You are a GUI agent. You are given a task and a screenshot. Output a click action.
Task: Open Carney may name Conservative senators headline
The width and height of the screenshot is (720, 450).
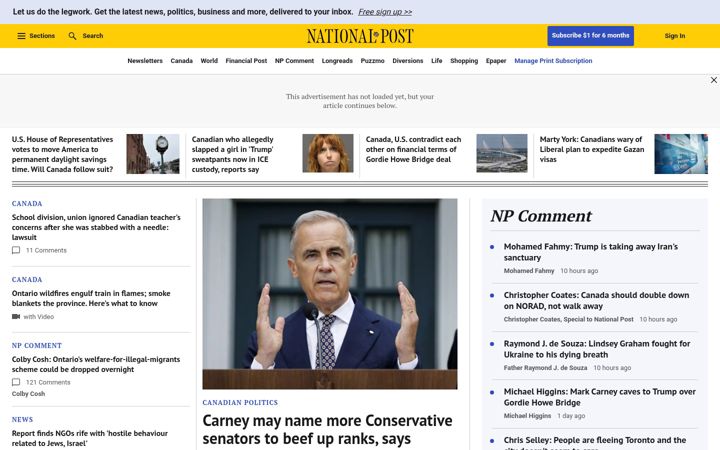tap(327, 430)
